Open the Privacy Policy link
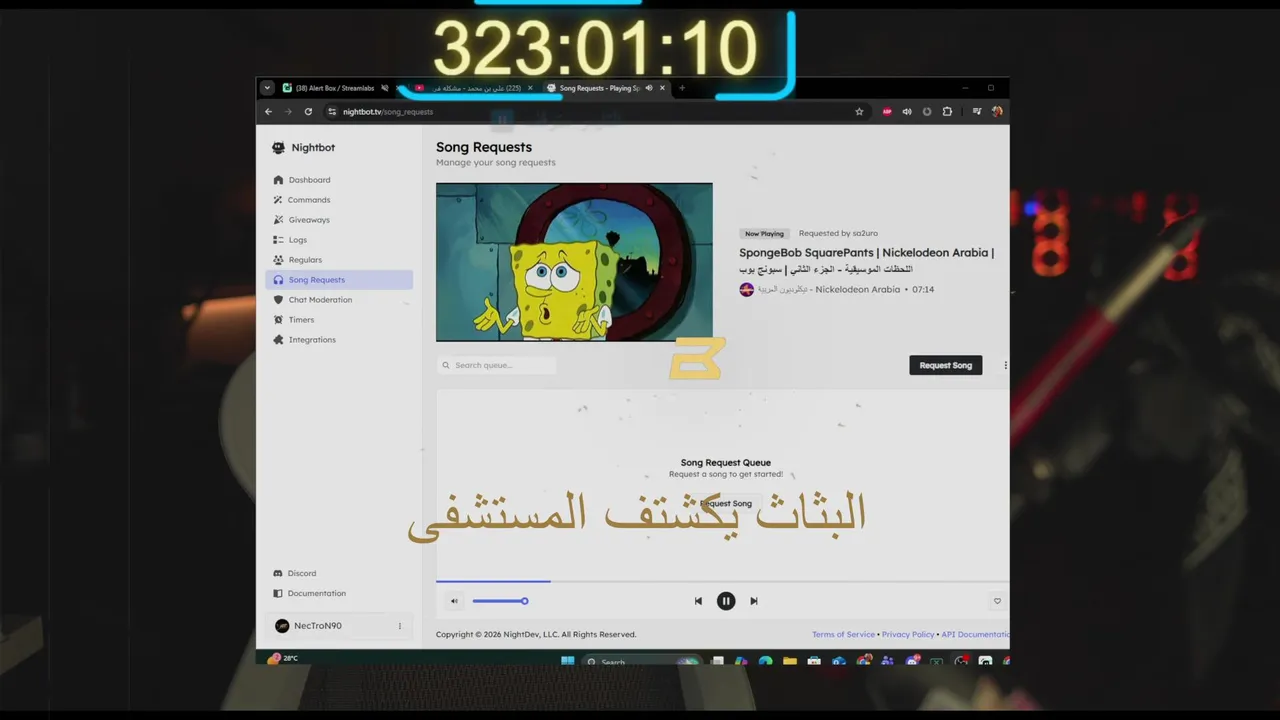Screen dimensions: 1280x720 point(908,634)
